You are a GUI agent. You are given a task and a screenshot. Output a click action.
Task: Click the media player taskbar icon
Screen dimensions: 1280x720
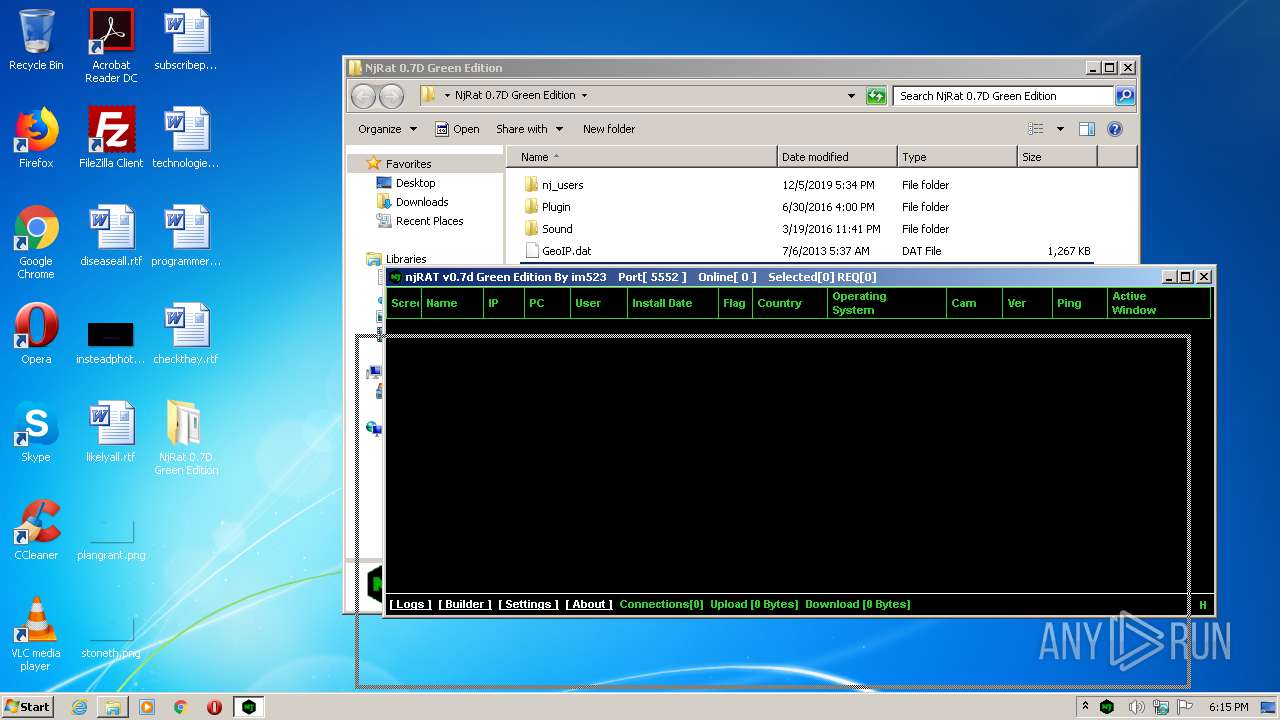point(147,707)
